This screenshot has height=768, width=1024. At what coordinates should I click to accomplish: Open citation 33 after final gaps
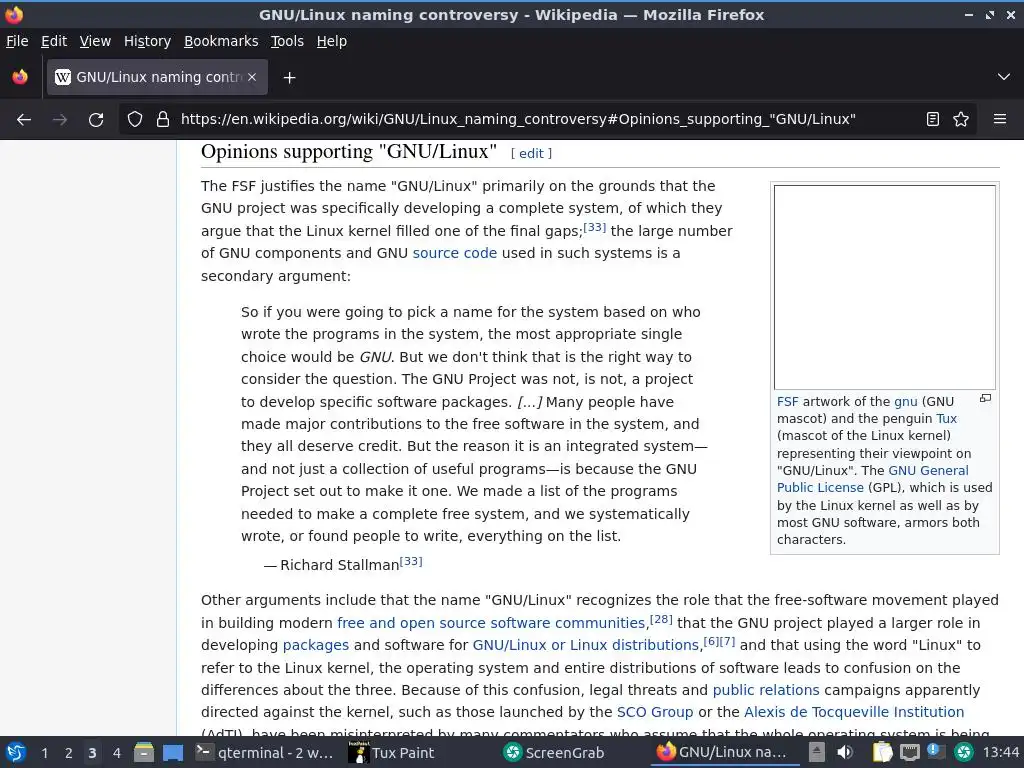tap(594, 227)
